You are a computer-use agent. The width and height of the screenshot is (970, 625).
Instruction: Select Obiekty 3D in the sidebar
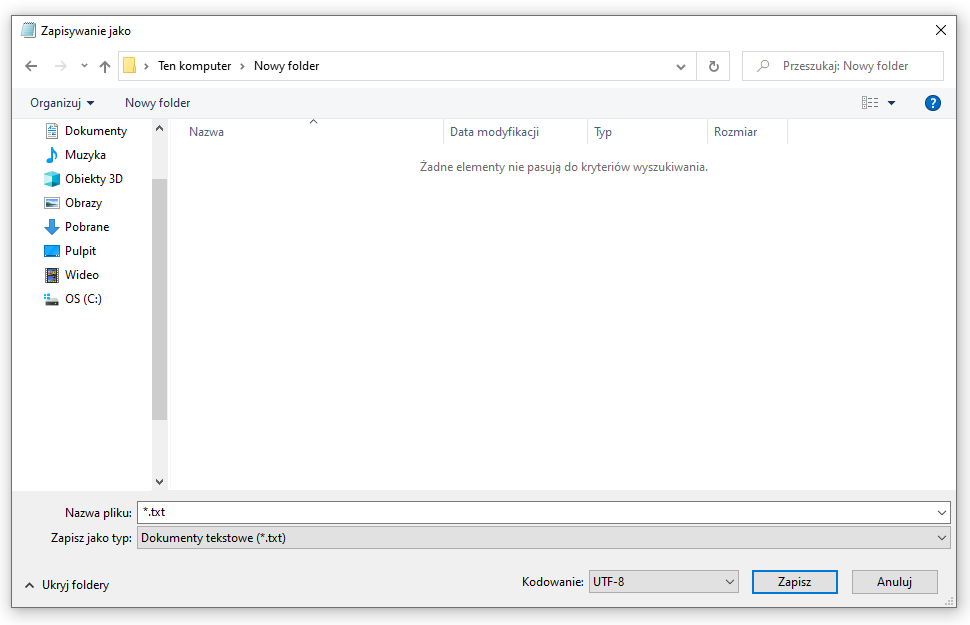pyautogui.click(x=91, y=178)
